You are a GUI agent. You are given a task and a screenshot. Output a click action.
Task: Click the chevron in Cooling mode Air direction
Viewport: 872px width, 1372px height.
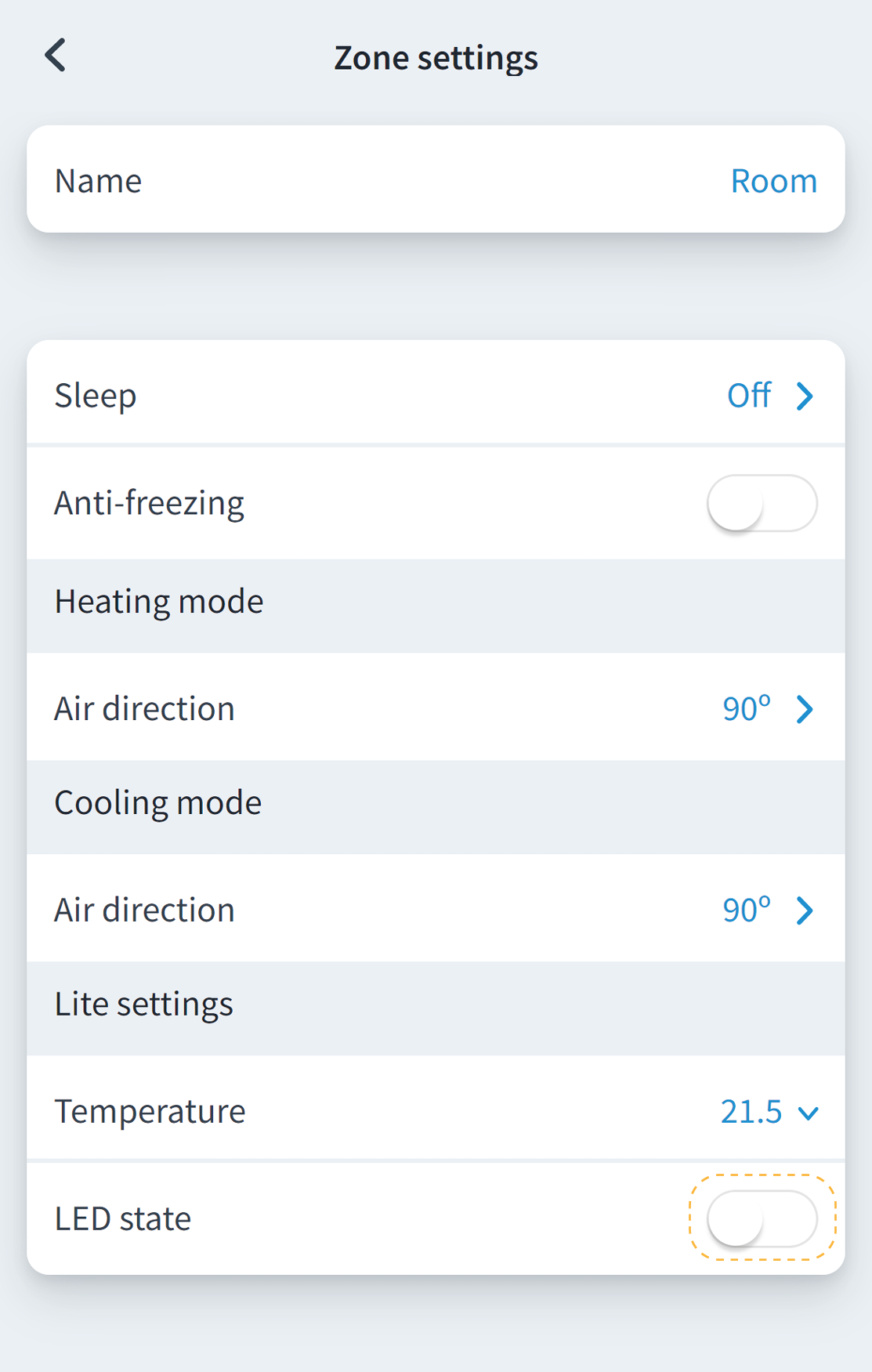pos(805,910)
